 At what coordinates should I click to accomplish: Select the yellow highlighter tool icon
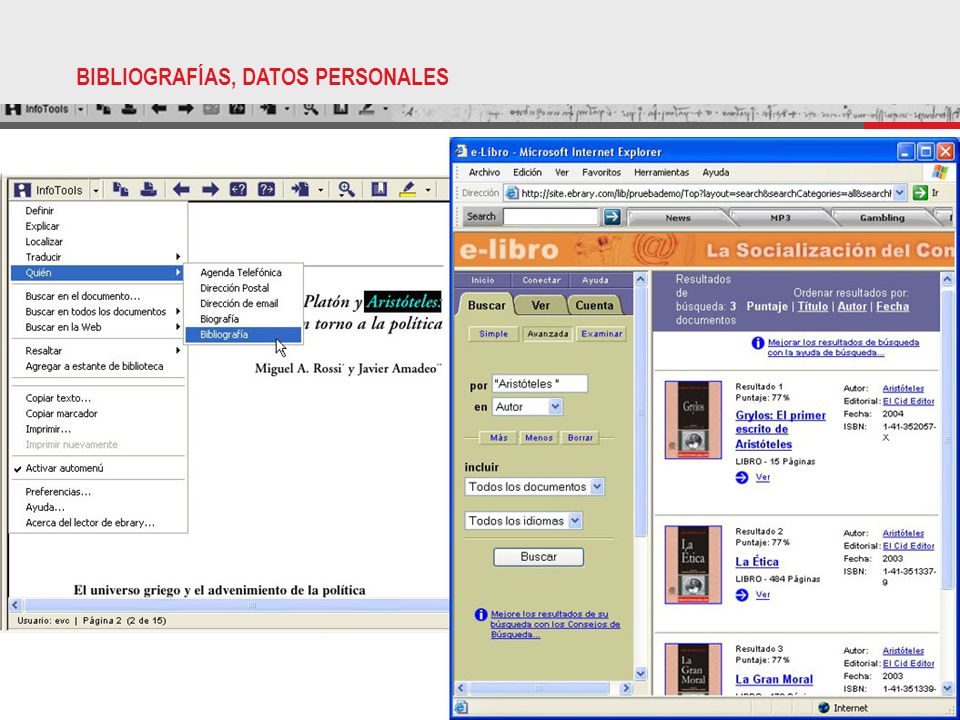[x=407, y=190]
